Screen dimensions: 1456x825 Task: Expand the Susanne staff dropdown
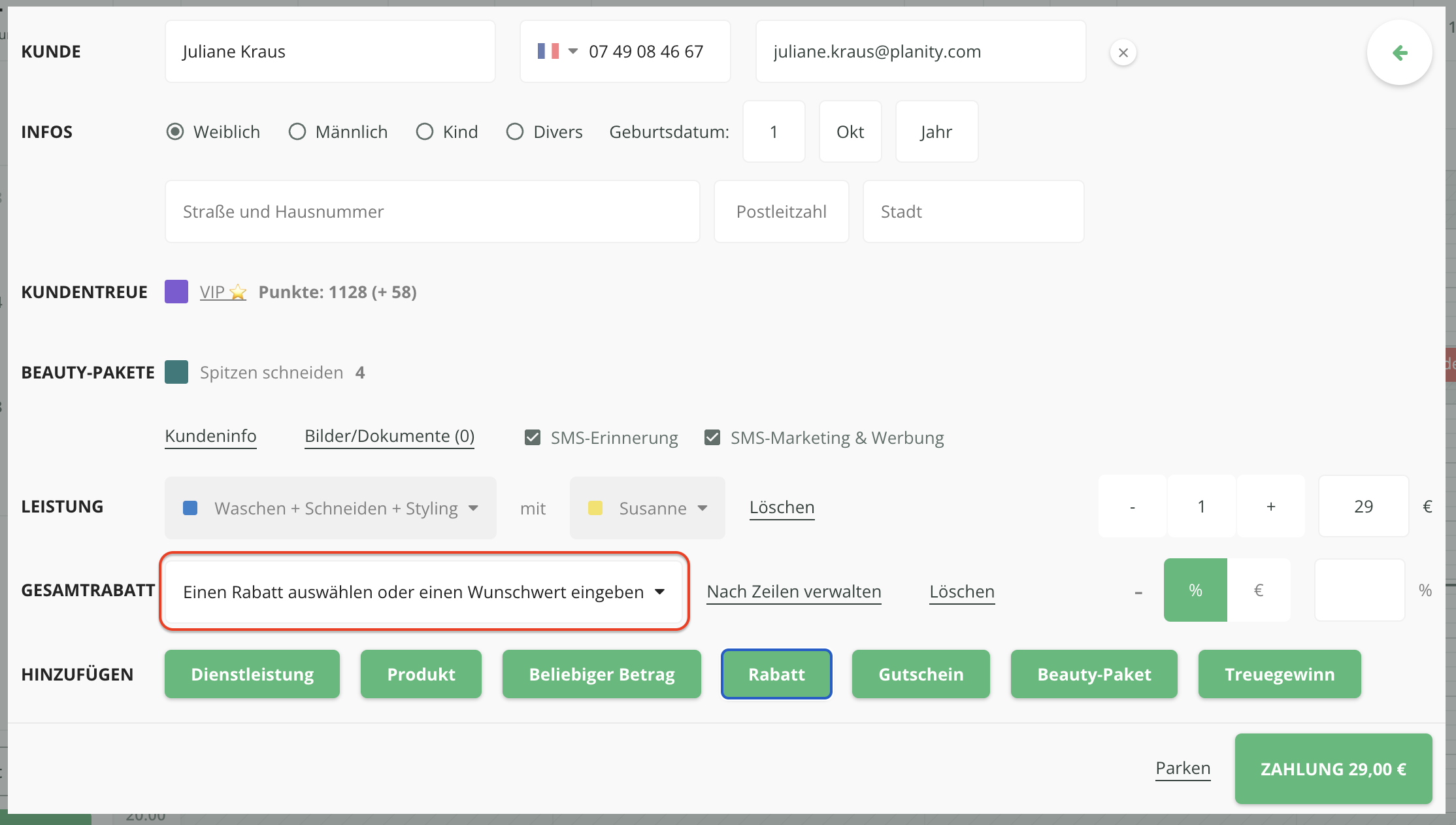647,508
